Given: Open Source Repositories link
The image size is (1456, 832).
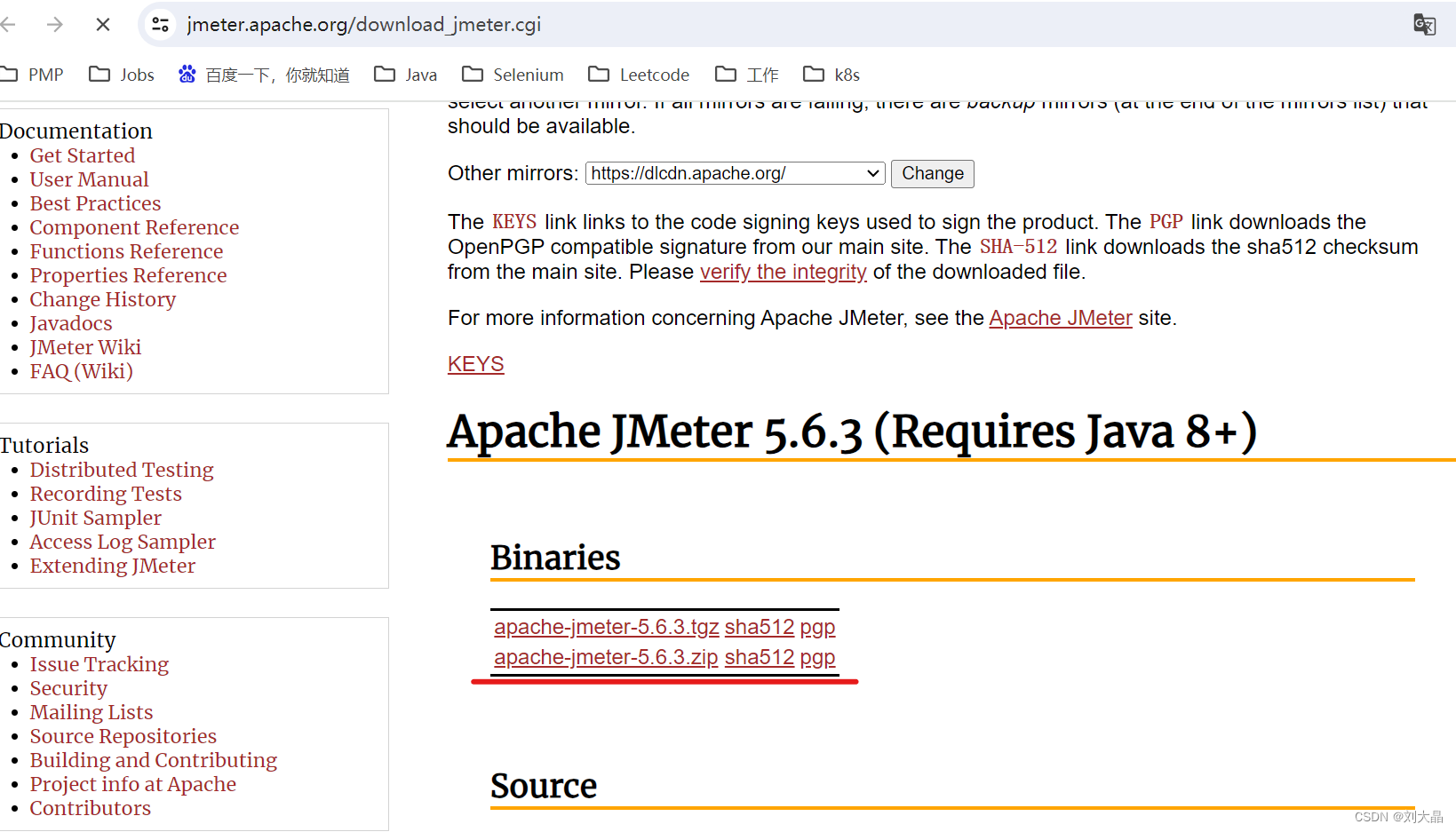Looking at the screenshot, I should pos(123,736).
